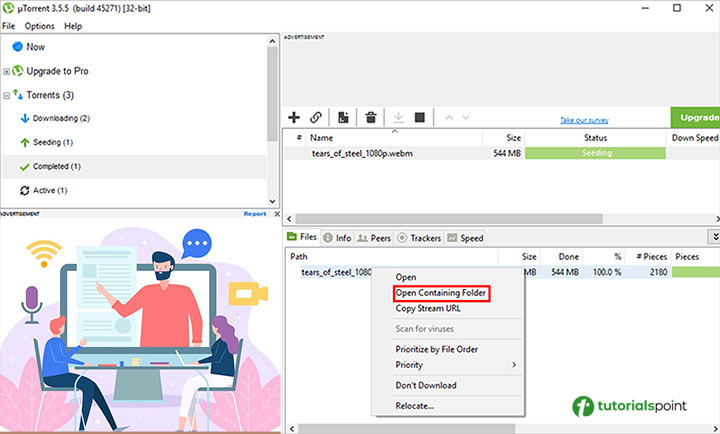
Task: Open the Take our survey link
Action: [584, 120]
